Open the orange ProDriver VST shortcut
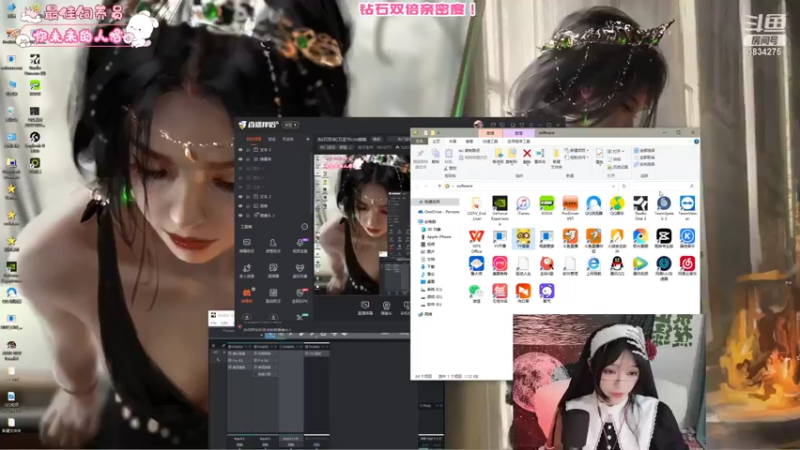The image size is (800, 450). (x=570, y=208)
